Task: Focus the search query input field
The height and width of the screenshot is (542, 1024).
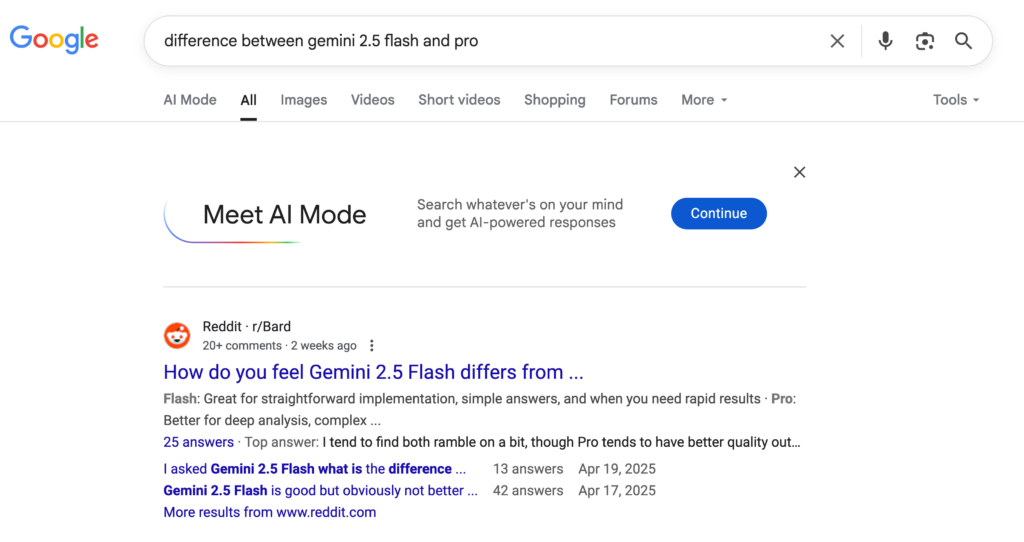Action: click(x=483, y=41)
